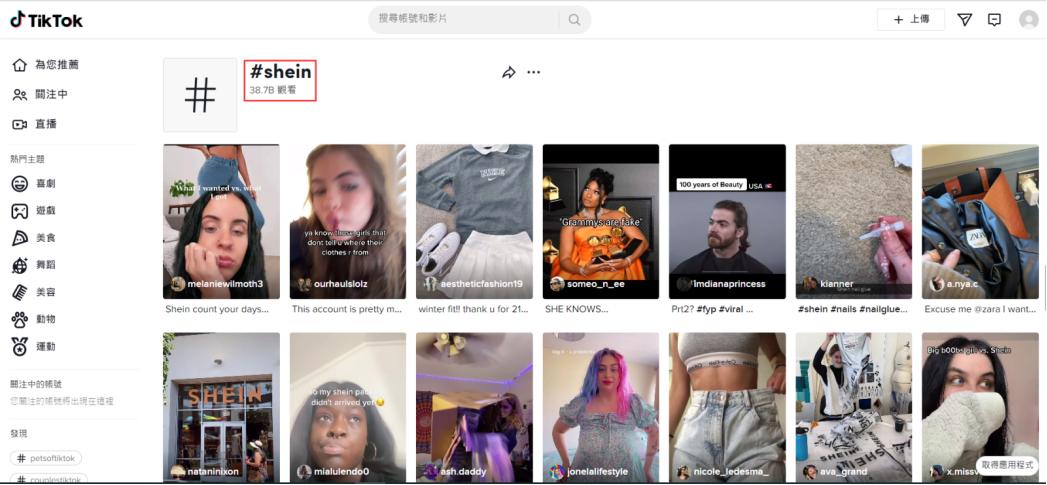Play mialulendo0 video thumbnail
The width and height of the screenshot is (1047, 485).
tap(348, 408)
